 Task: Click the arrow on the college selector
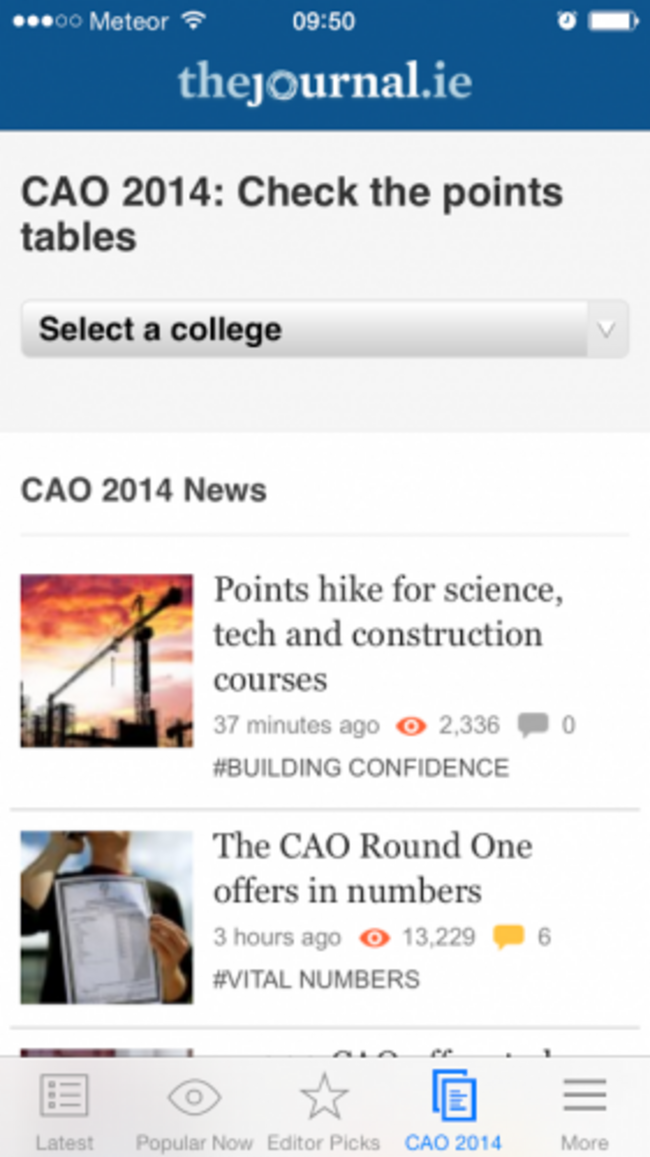606,329
